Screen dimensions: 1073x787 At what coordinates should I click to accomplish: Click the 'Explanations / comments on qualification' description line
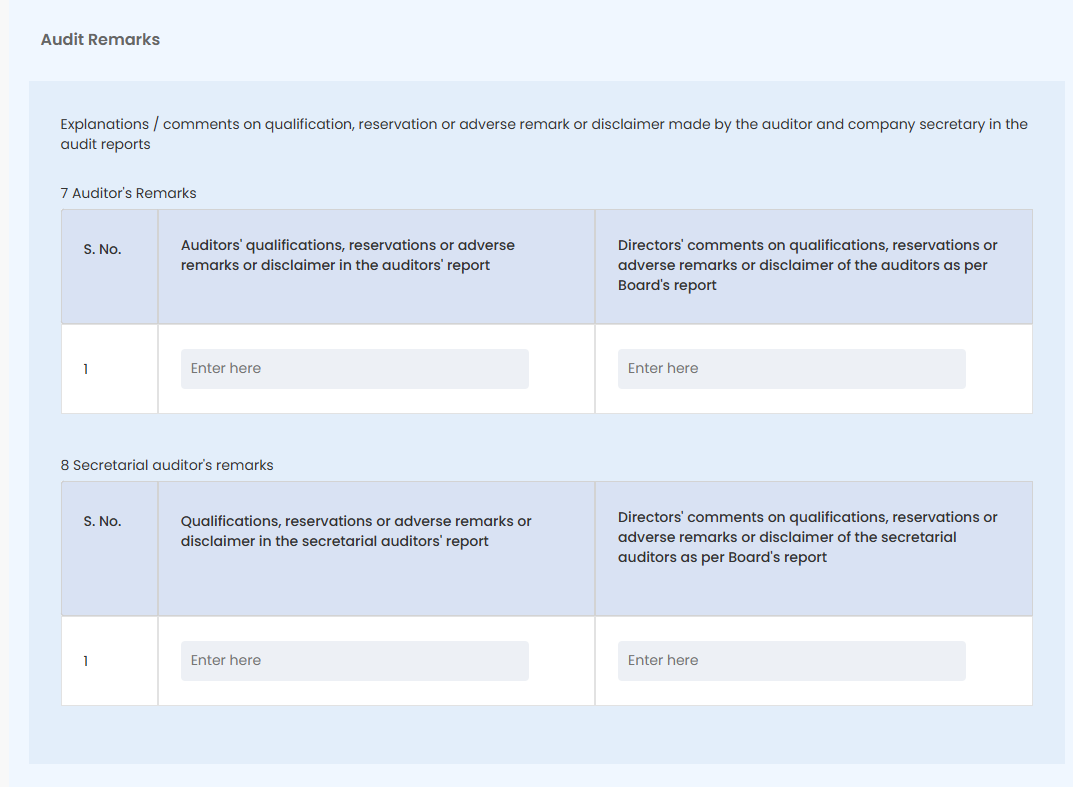(x=543, y=125)
